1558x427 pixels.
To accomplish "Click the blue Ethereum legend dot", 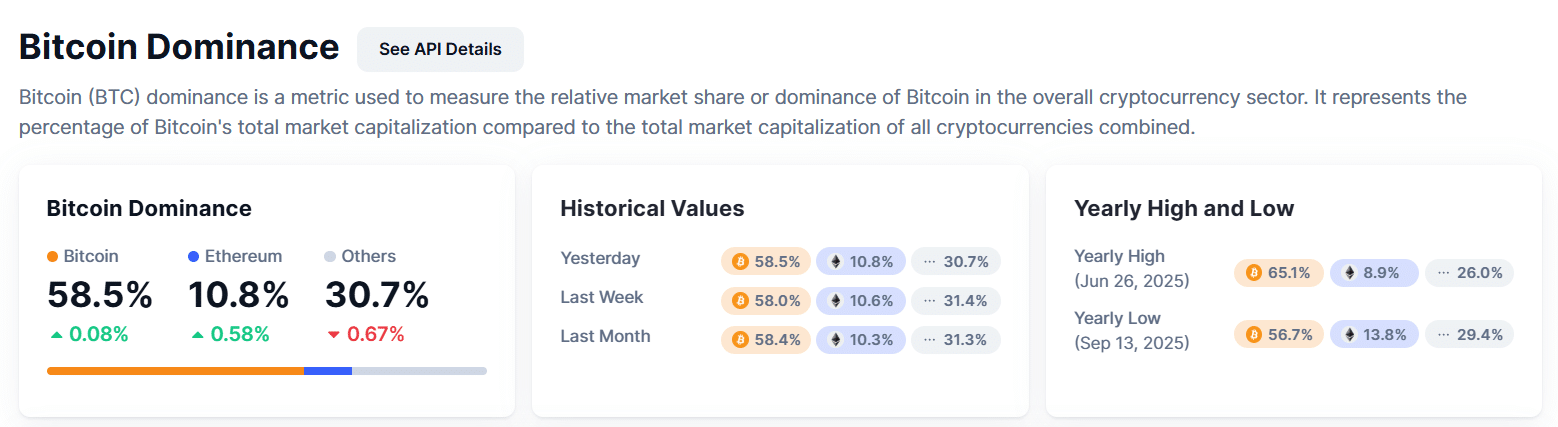I will [194, 257].
